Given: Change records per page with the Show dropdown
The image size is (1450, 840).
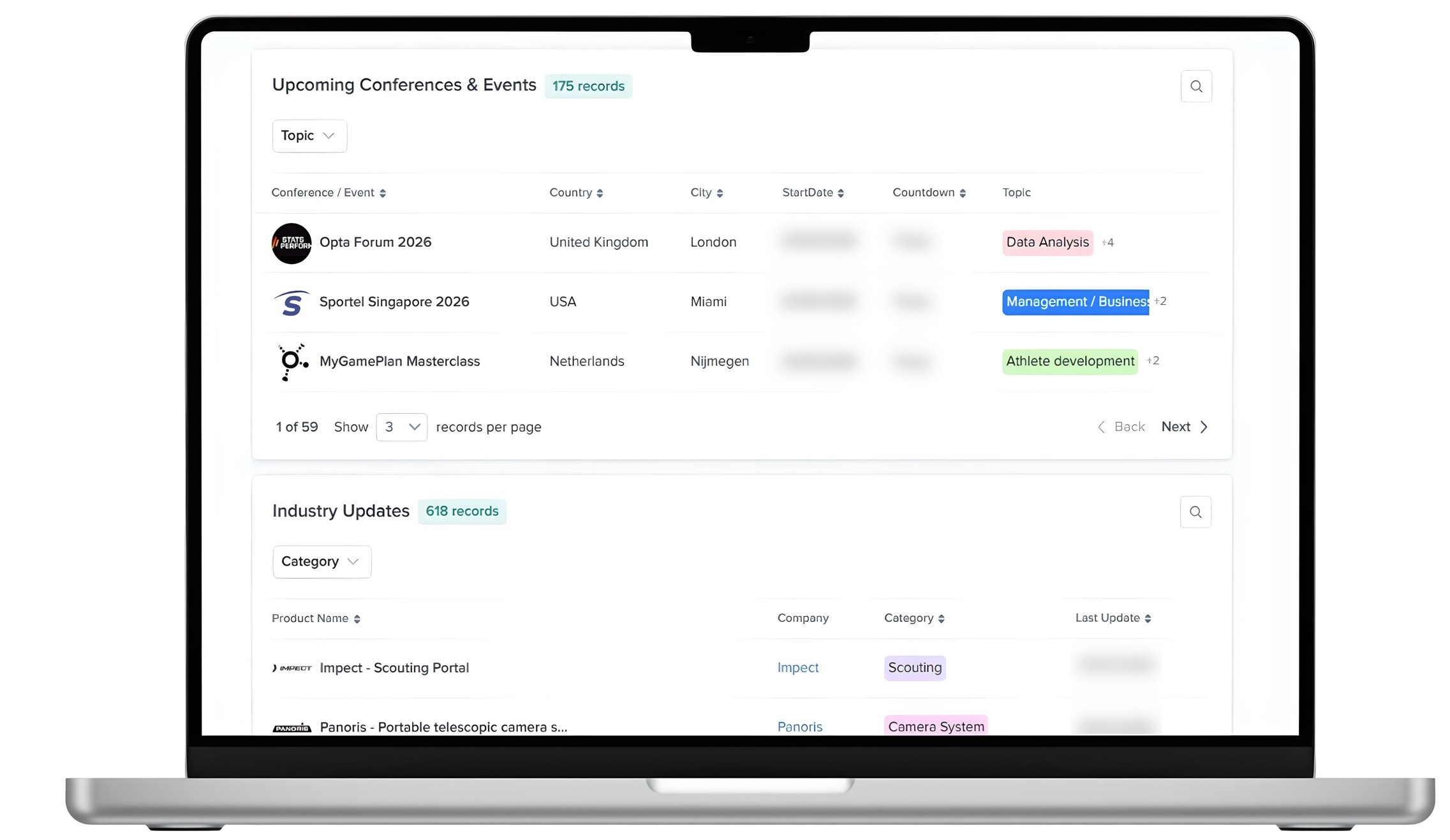Looking at the screenshot, I should [401, 427].
